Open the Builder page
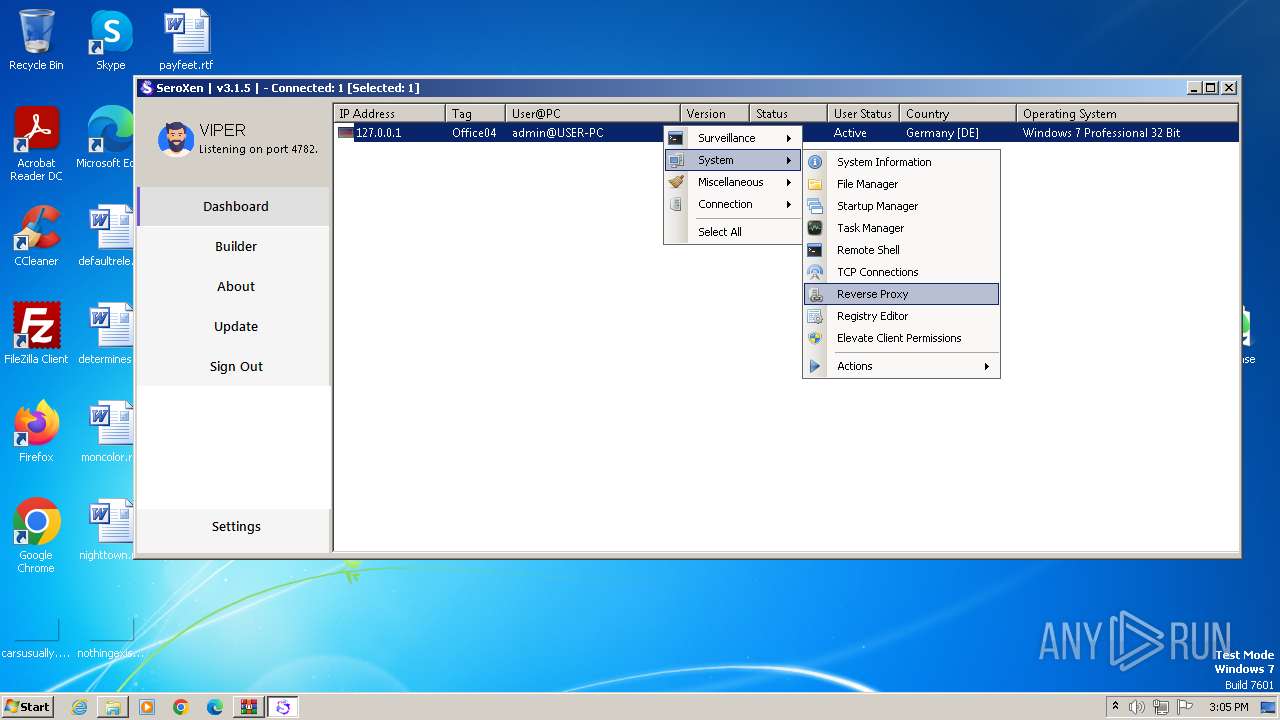 235,246
